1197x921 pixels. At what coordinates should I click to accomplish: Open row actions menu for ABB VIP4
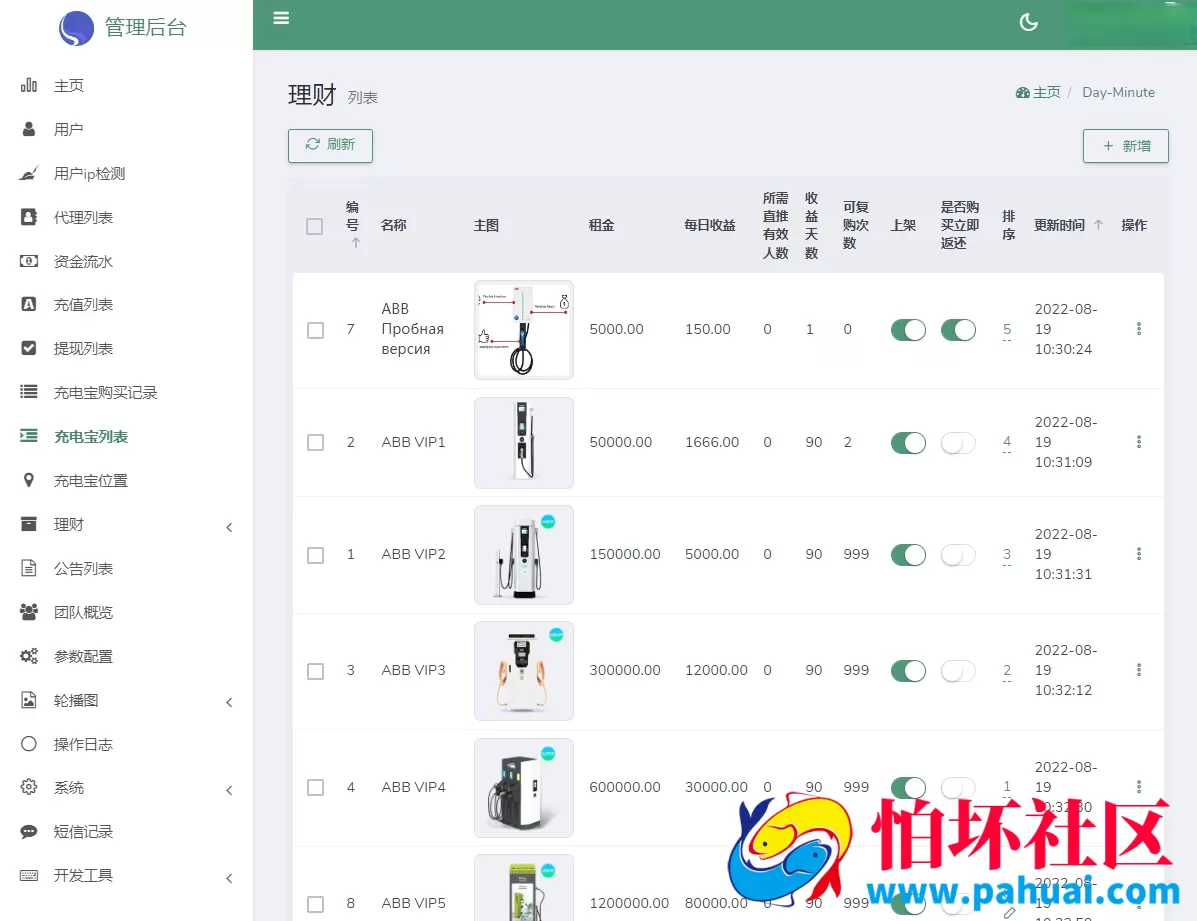click(1138, 786)
